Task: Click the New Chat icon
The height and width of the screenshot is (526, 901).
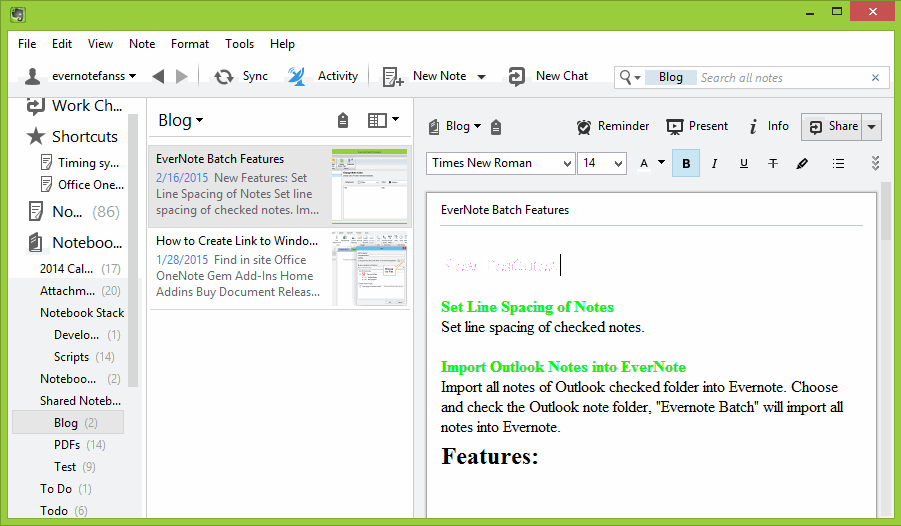Action: click(517, 76)
